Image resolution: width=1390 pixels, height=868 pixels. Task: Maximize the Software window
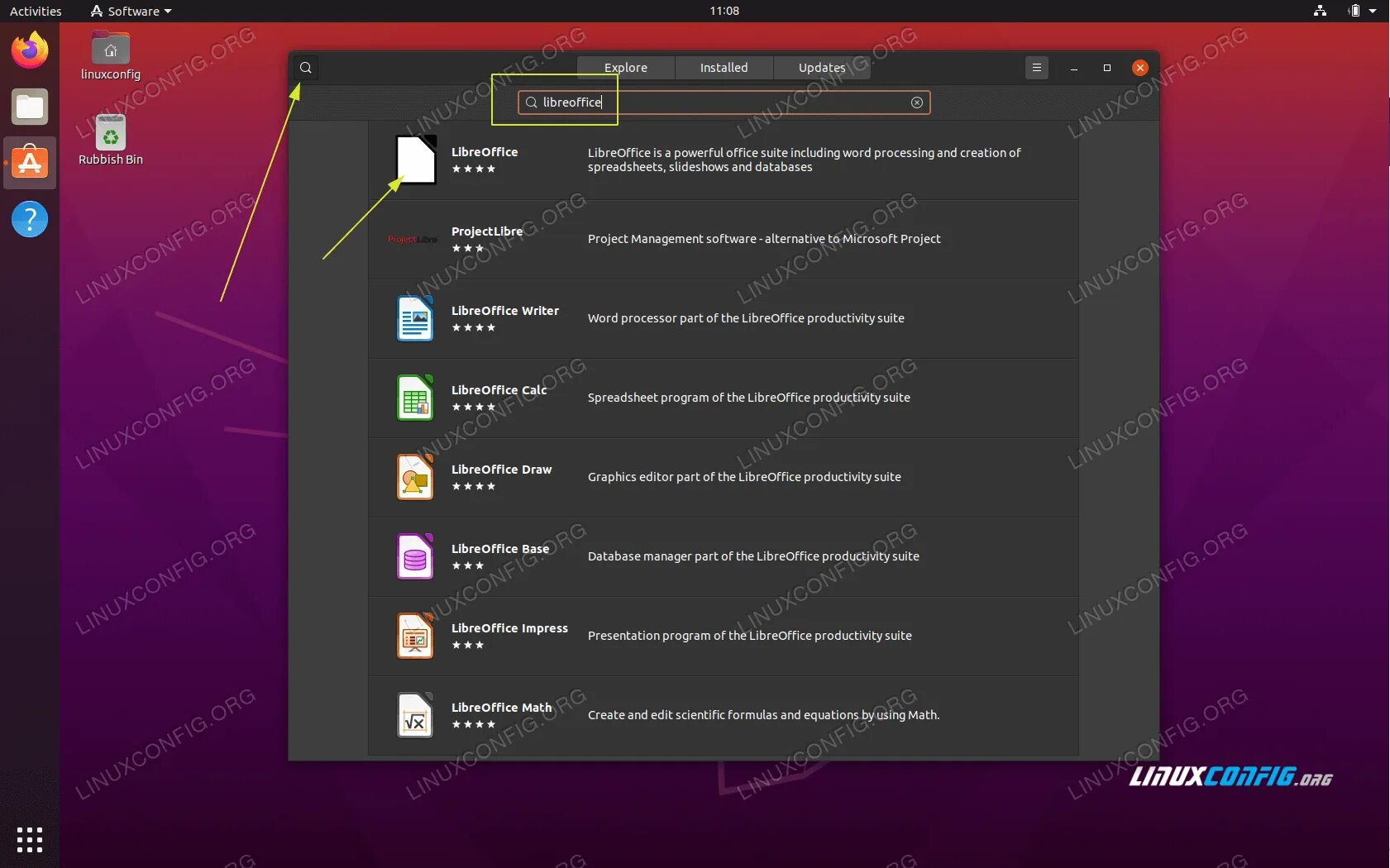pyautogui.click(x=1107, y=68)
